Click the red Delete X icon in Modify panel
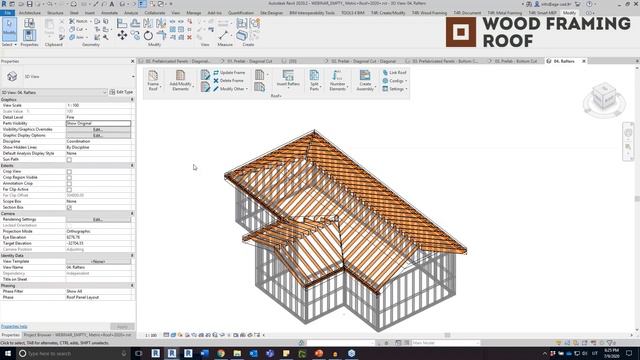The height and width of the screenshot is (360, 640). 189,37
